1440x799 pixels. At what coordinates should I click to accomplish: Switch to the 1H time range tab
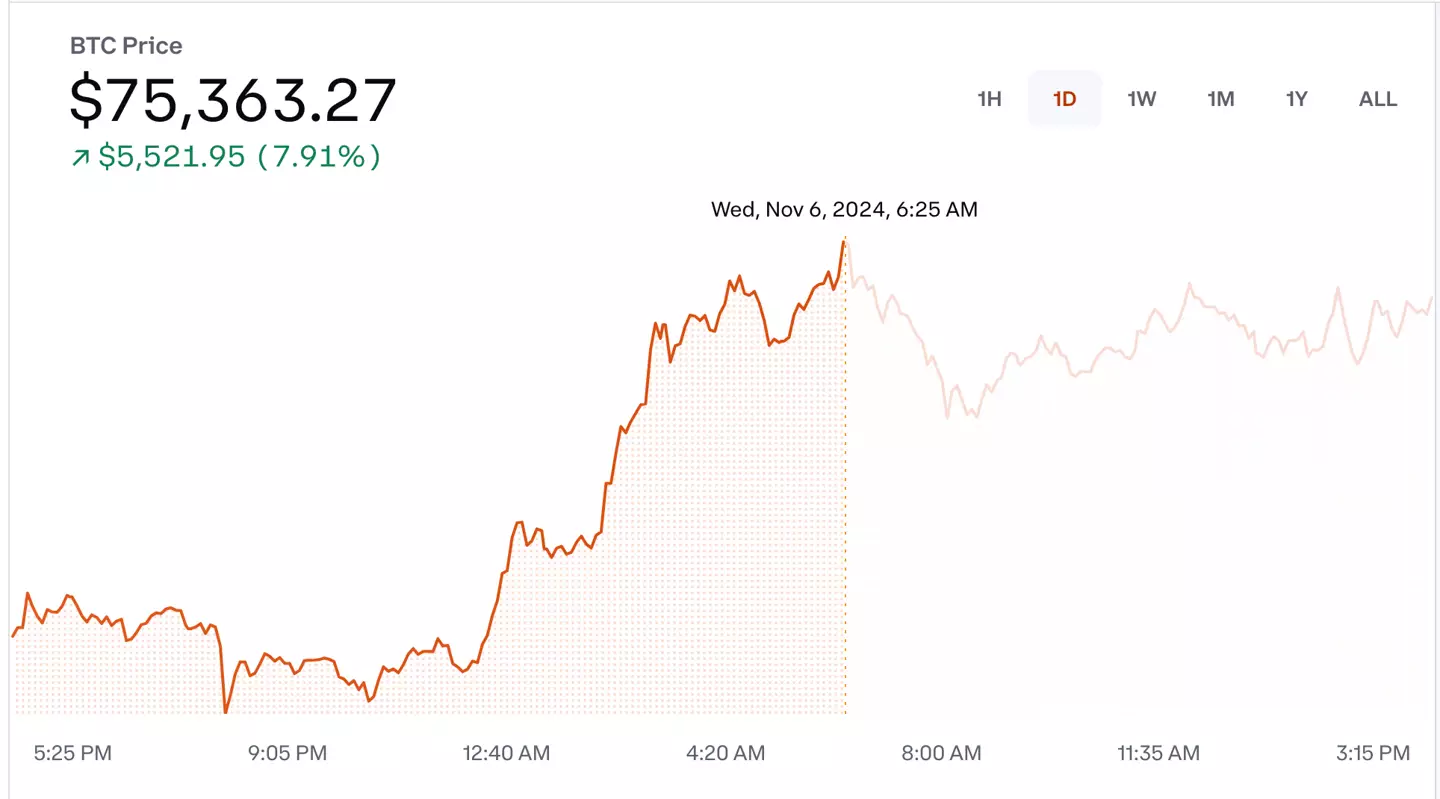988,99
